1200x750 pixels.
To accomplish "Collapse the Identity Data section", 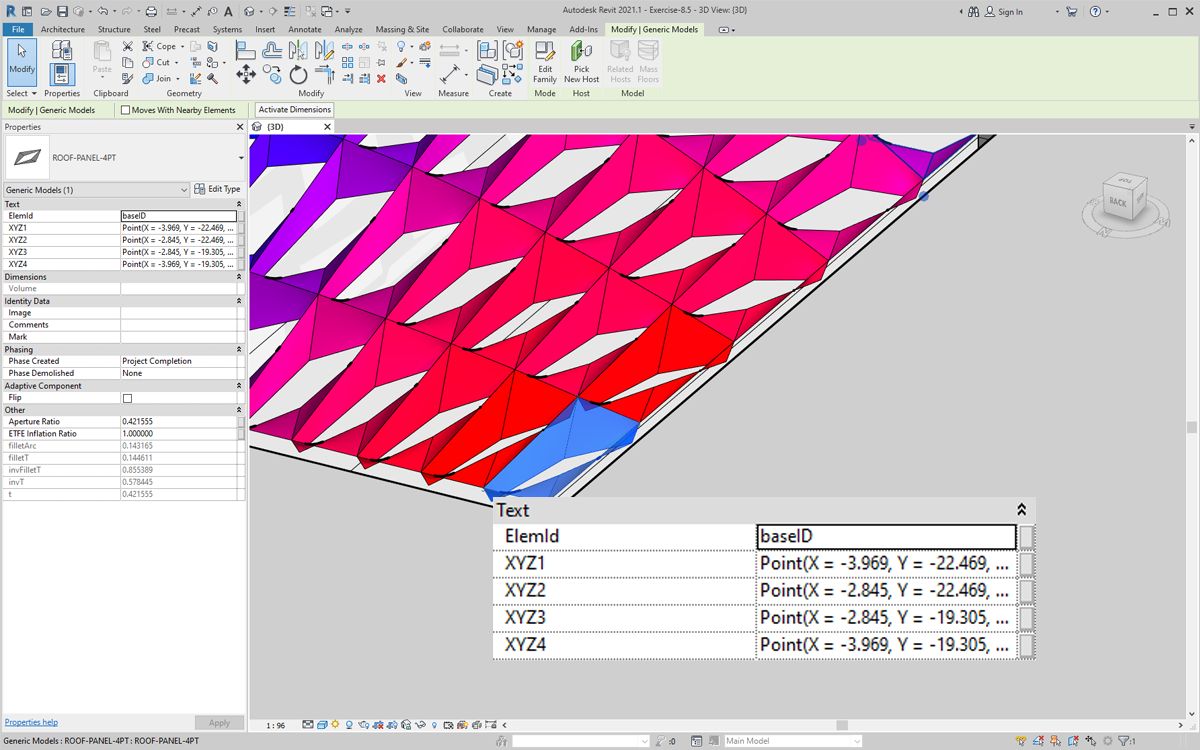I will 239,301.
